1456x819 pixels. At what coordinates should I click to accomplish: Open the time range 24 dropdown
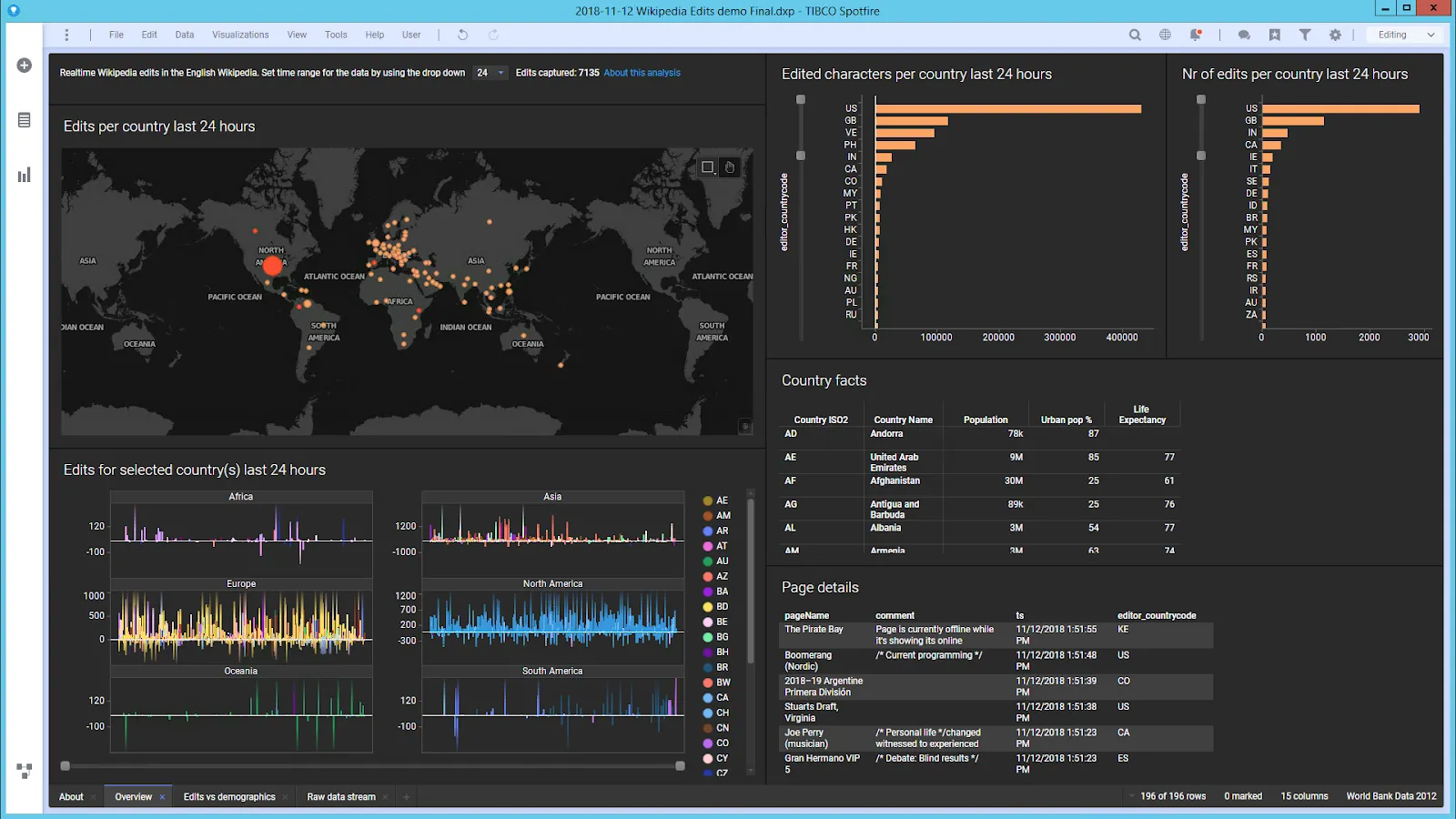click(x=490, y=73)
